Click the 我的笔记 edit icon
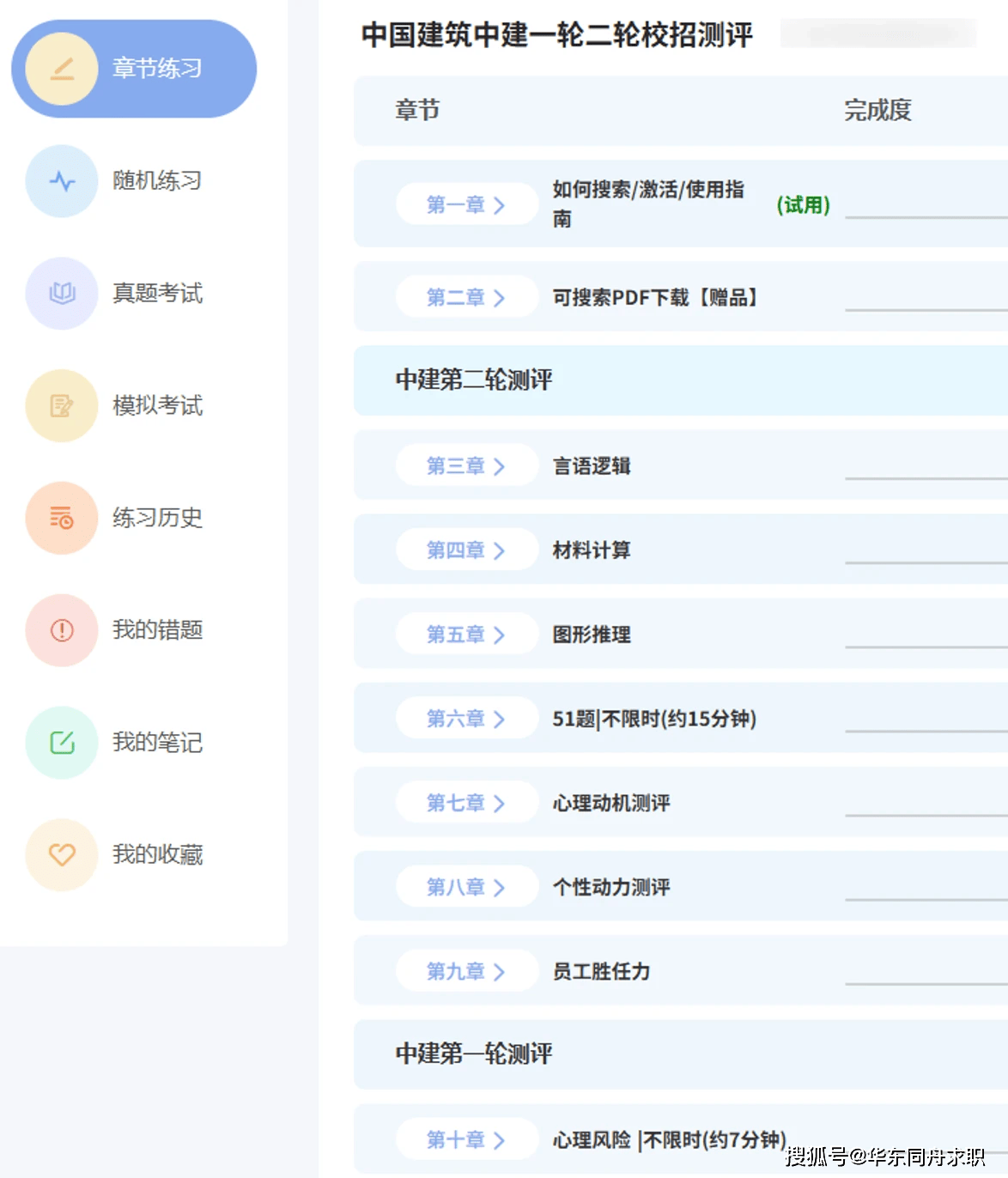The width and height of the screenshot is (1008, 1178). 62,743
